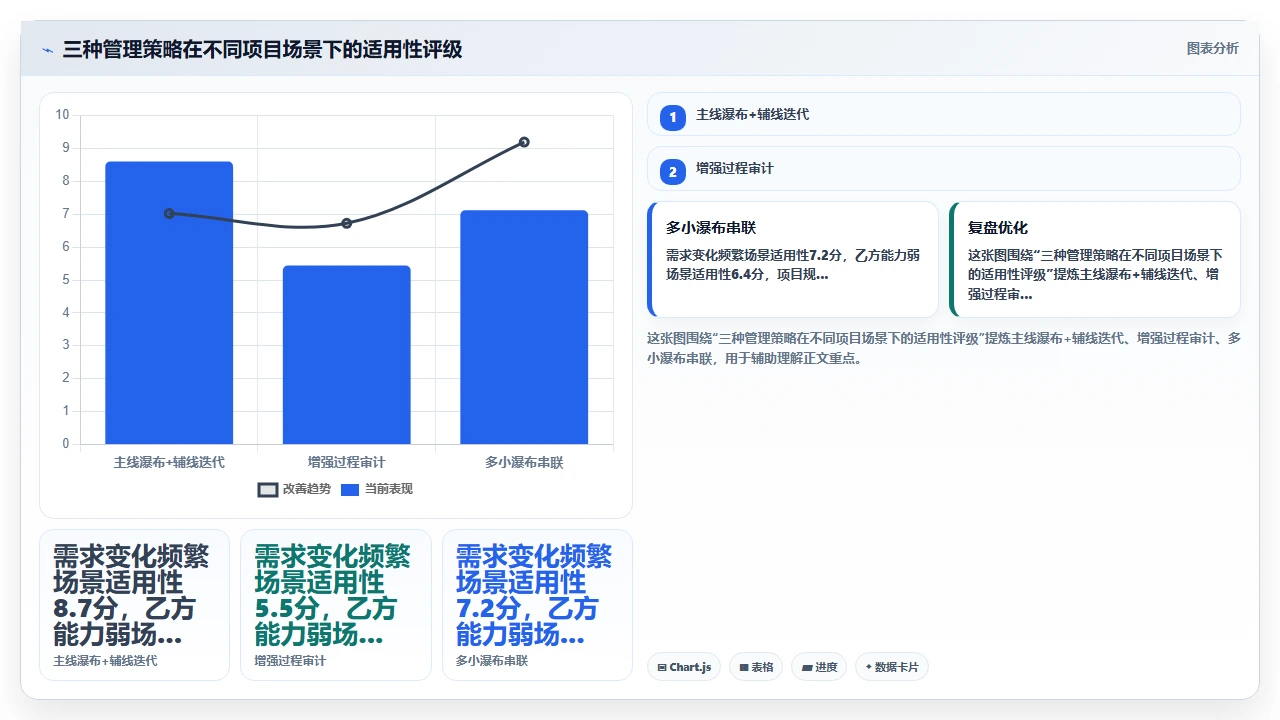This screenshot has width=1280, height=720.
Task: Open the 8.7分 data card
Action: click(134, 605)
